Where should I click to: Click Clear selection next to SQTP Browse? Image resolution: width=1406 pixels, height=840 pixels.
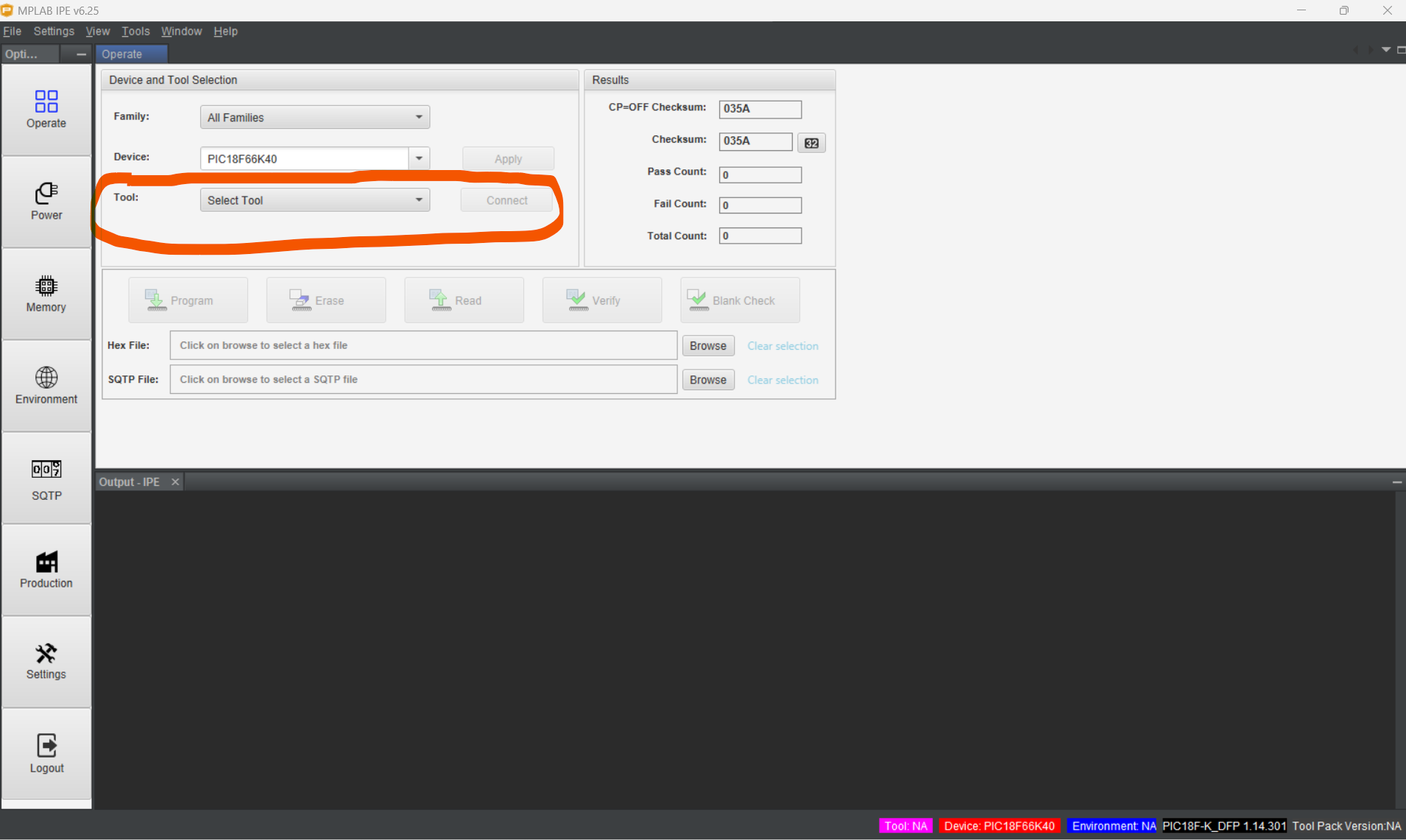click(x=783, y=380)
